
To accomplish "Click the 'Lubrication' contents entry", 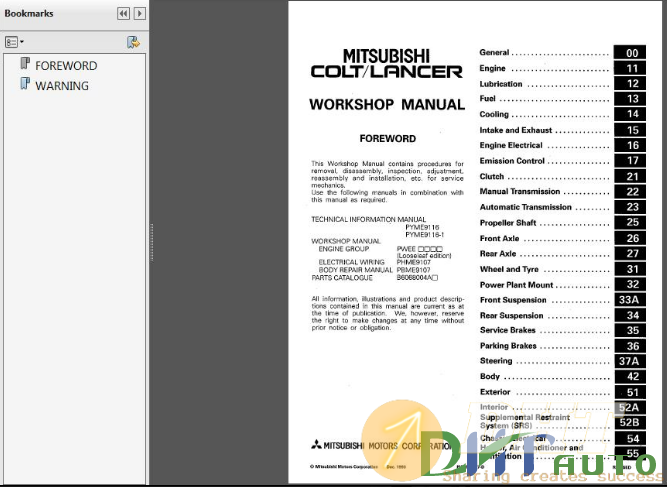I will pos(501,84).
